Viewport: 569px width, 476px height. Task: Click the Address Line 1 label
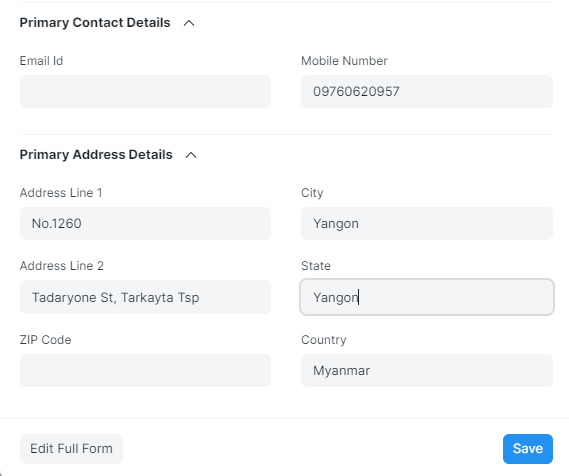(61, 193)
